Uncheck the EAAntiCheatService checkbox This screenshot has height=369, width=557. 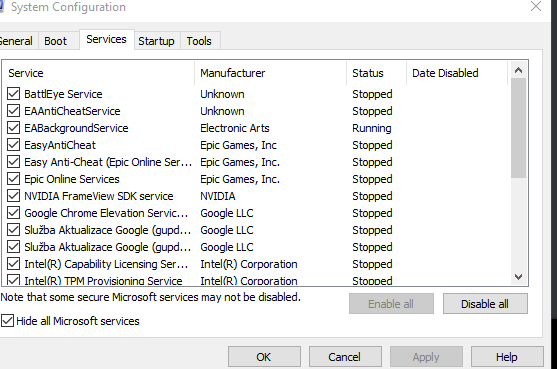point(13,111)
